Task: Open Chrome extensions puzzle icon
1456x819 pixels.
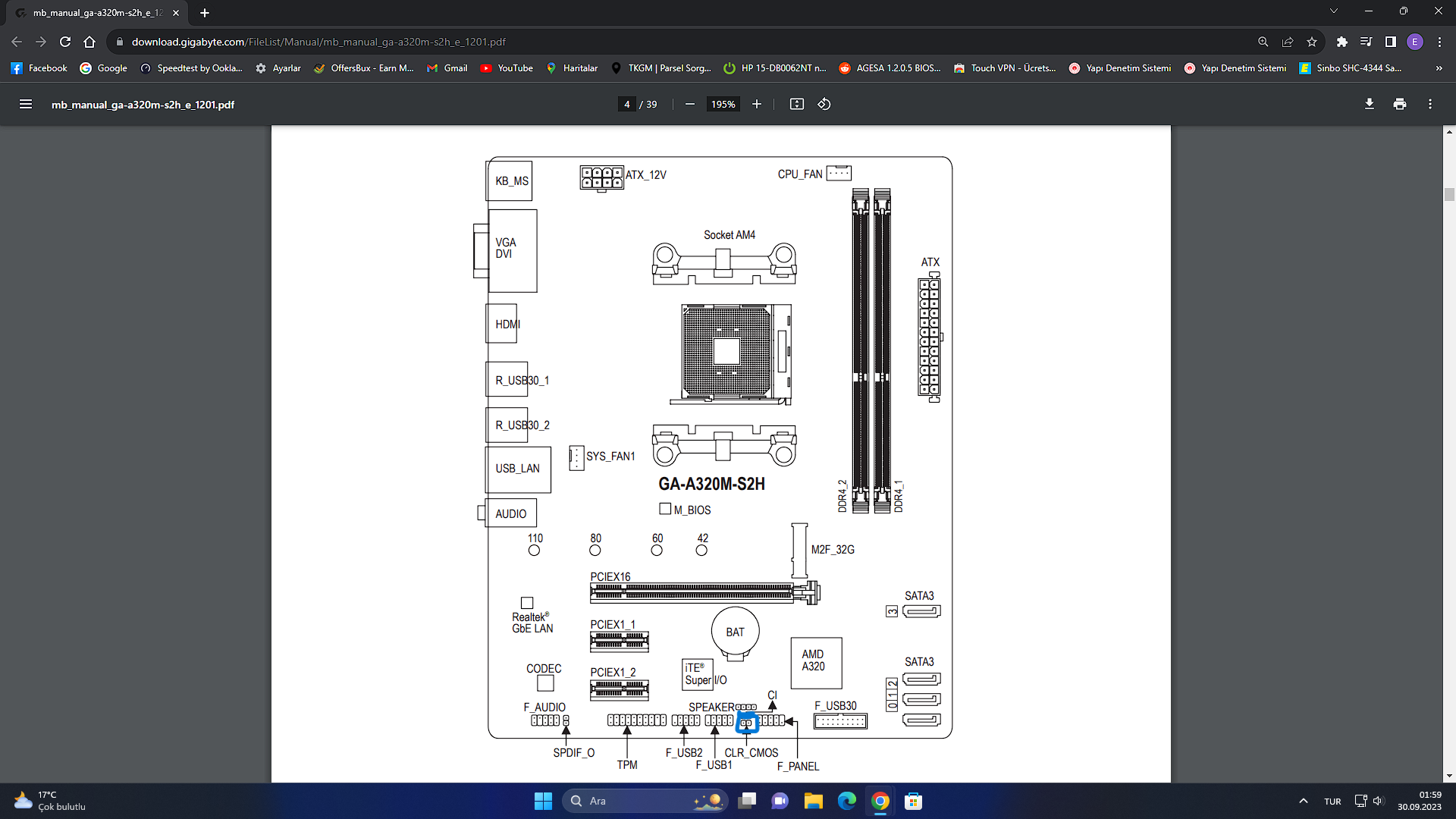Action: click(x=1341, y=42)
